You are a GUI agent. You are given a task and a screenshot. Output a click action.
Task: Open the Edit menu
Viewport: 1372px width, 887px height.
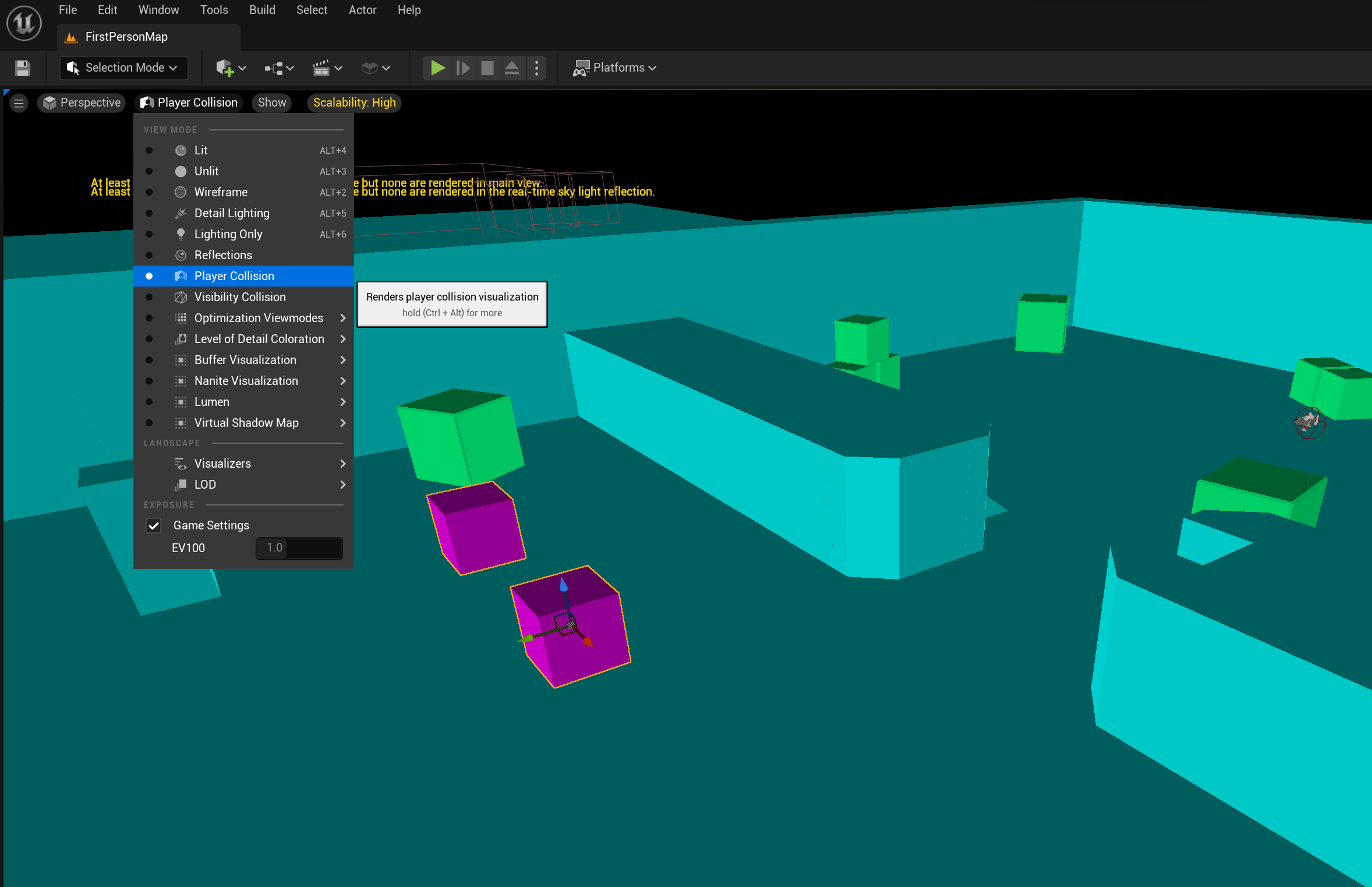coord(107,10)
